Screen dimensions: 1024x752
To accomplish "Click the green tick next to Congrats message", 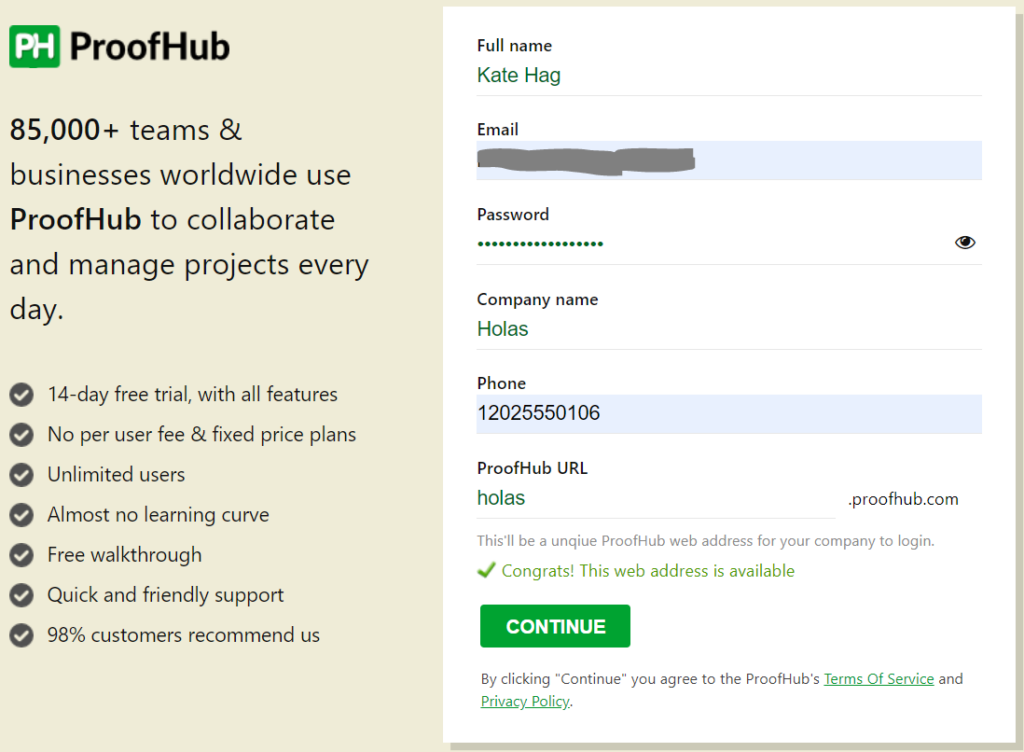I will [487, 571].
